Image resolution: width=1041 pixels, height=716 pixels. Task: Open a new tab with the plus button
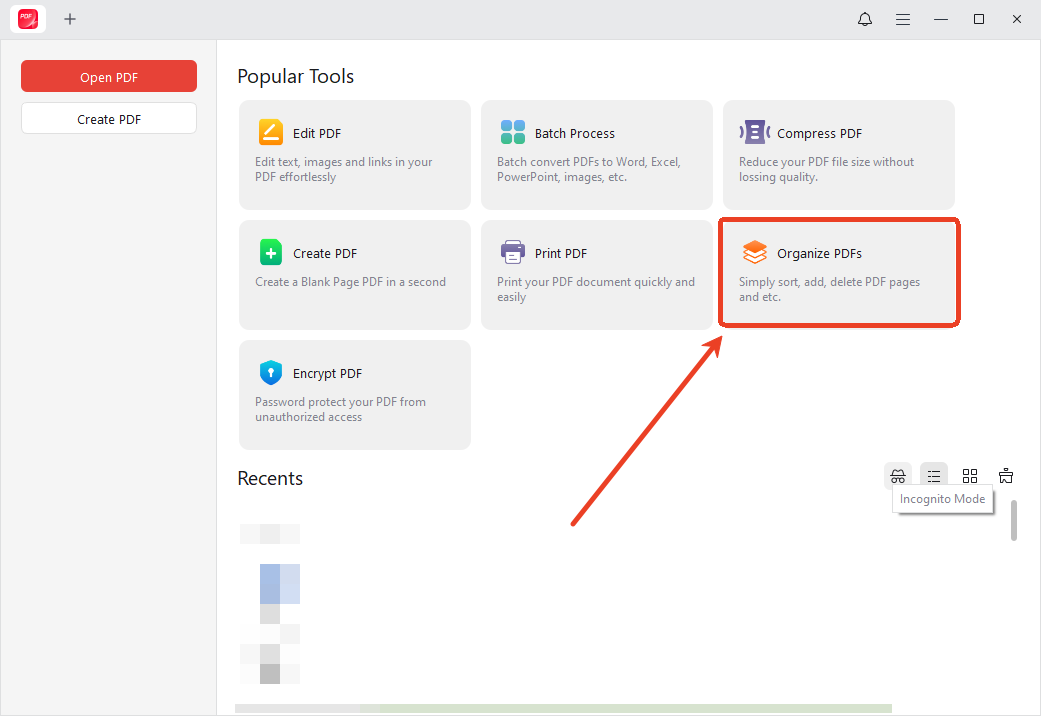pyautogui.click(x=70, y=18)
